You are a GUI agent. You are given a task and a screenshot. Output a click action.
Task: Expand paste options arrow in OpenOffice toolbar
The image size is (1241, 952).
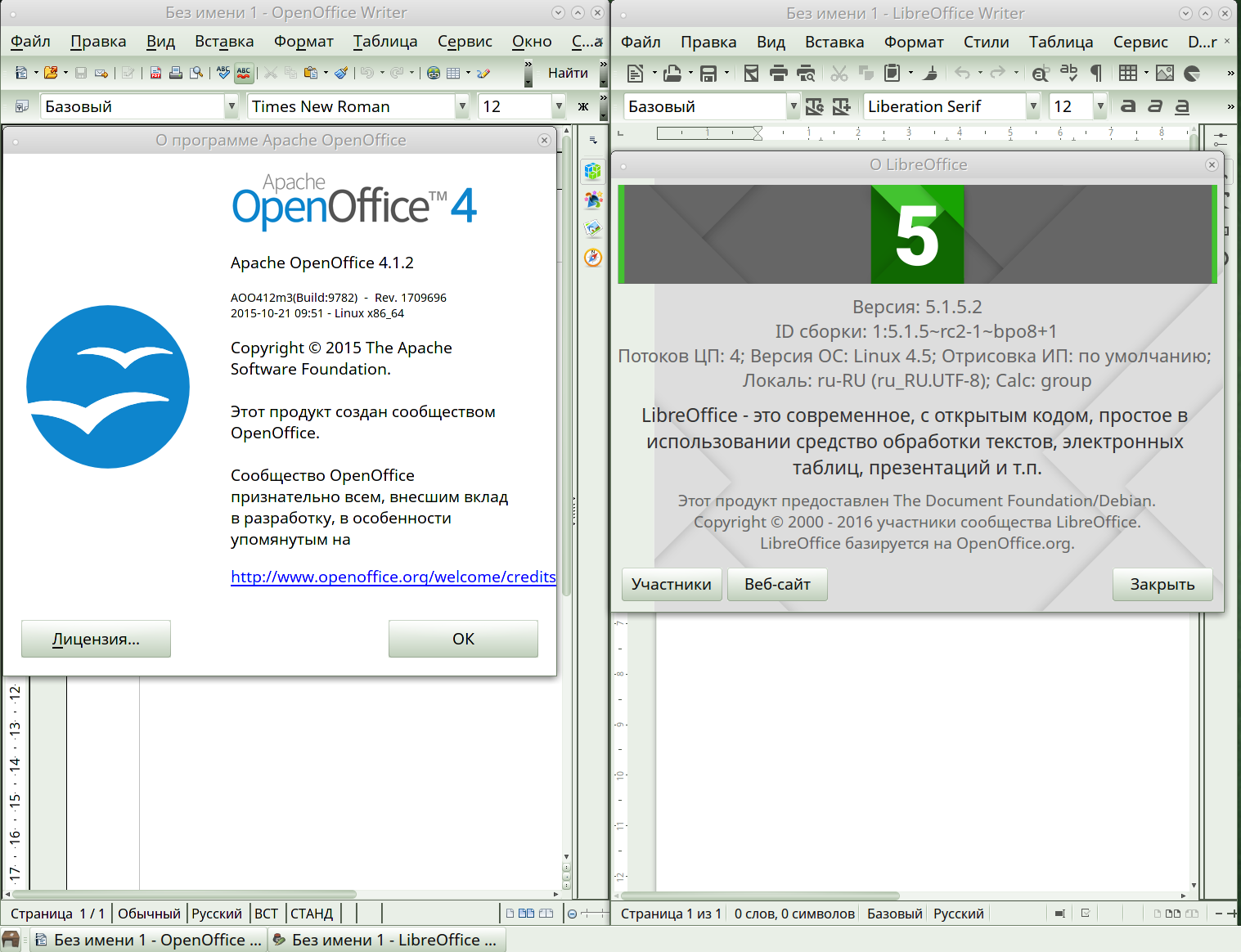click(326, 73)
